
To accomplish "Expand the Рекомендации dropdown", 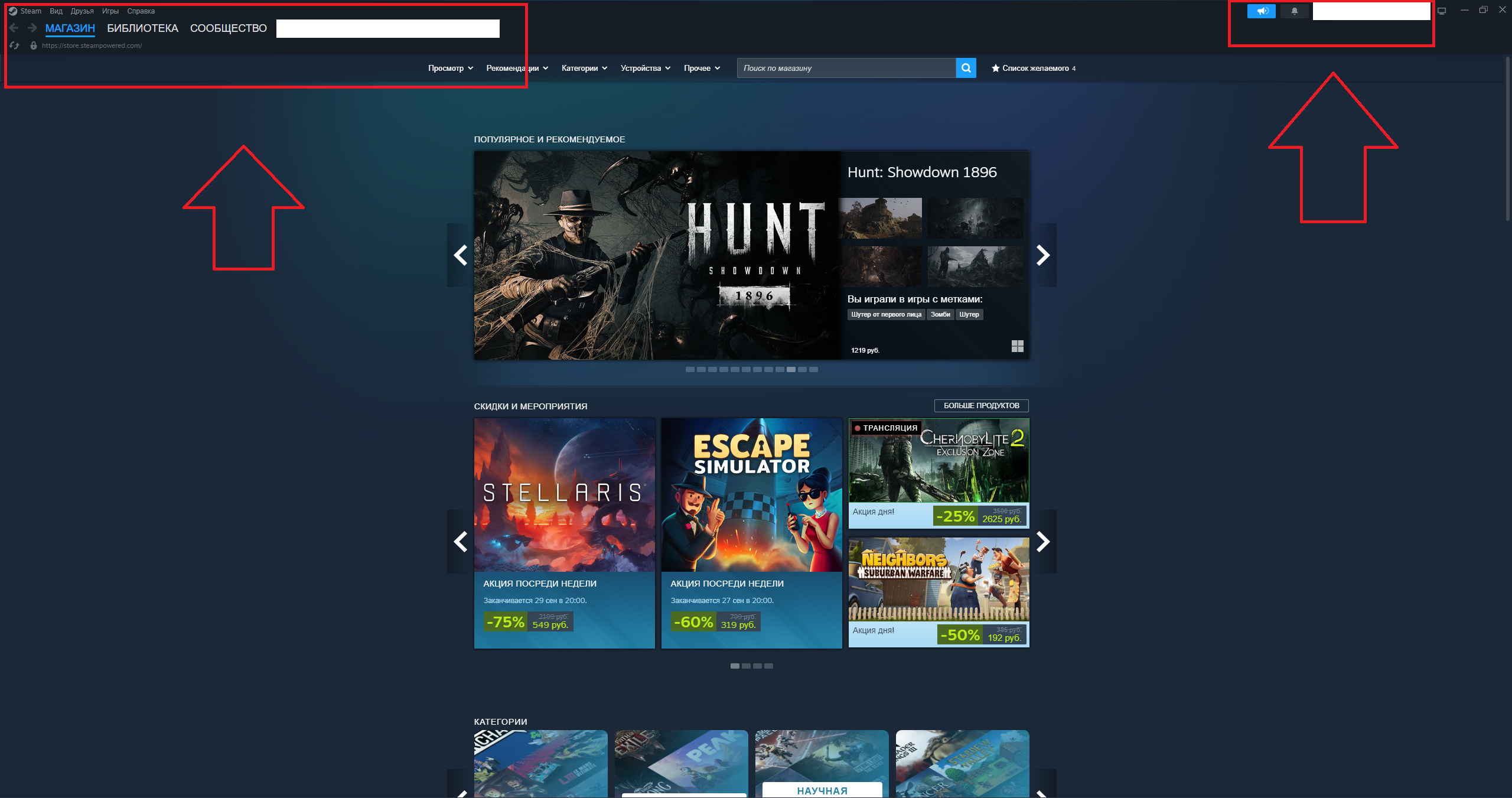I will tap(517, 68).
